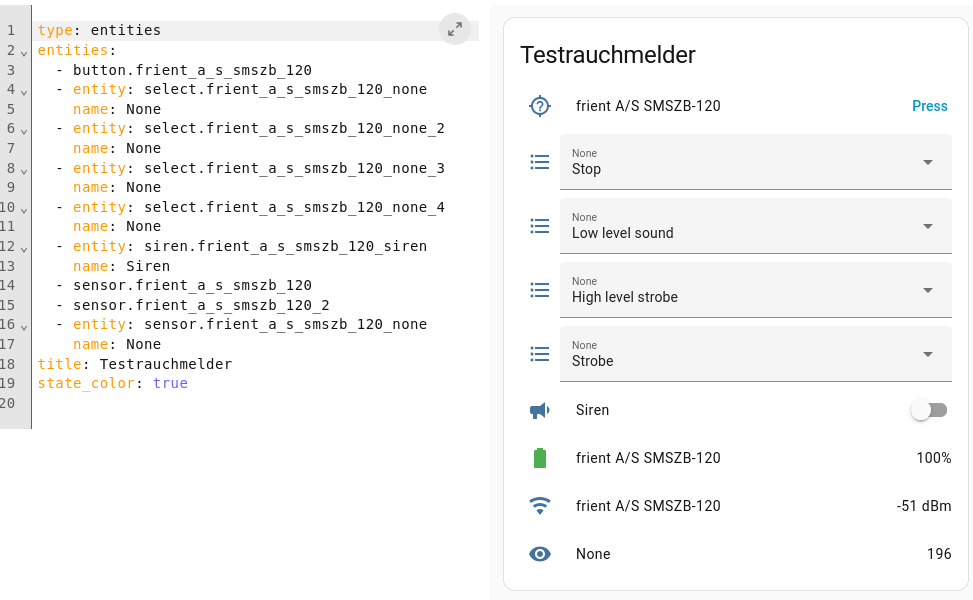Viewport: 973px width, 600px height.
Task: Click the eye icon next to None
Action: coord(540,554)
